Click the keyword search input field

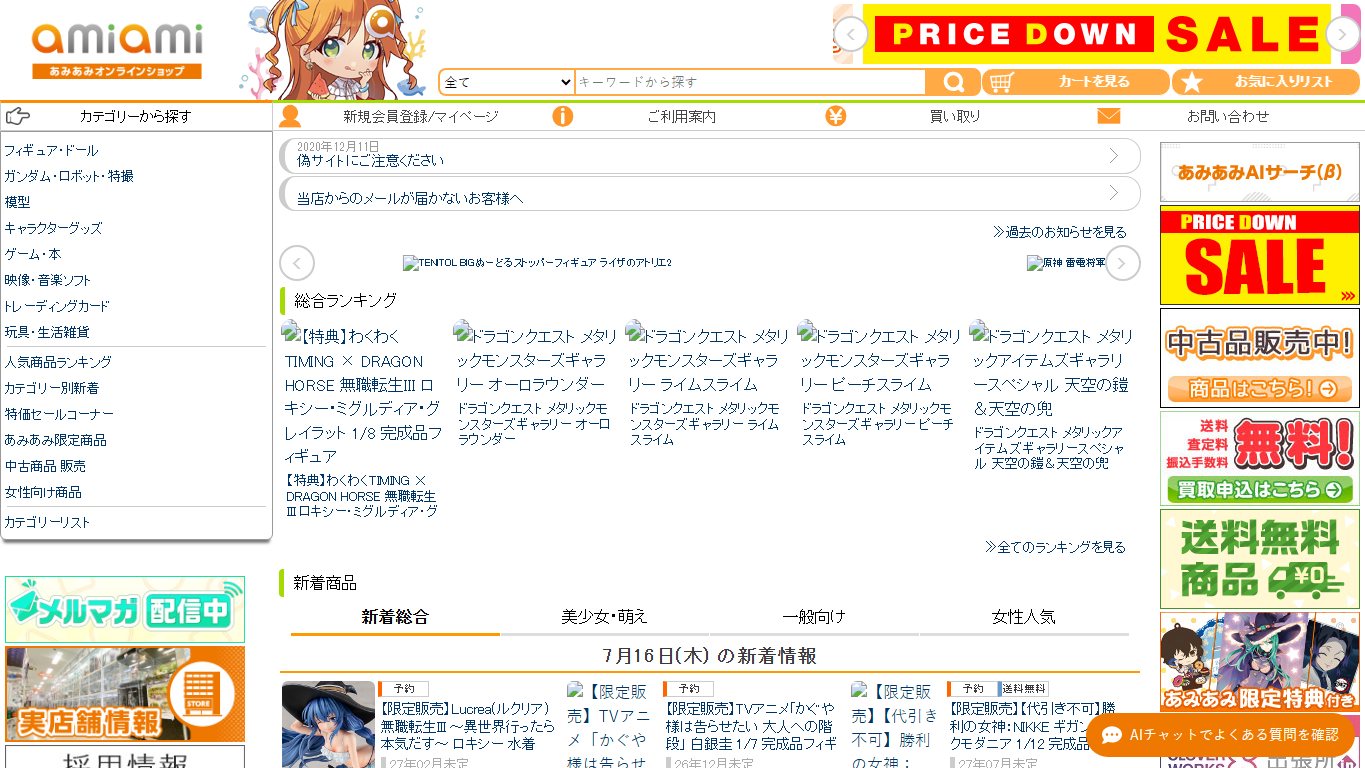coord(750,82)
